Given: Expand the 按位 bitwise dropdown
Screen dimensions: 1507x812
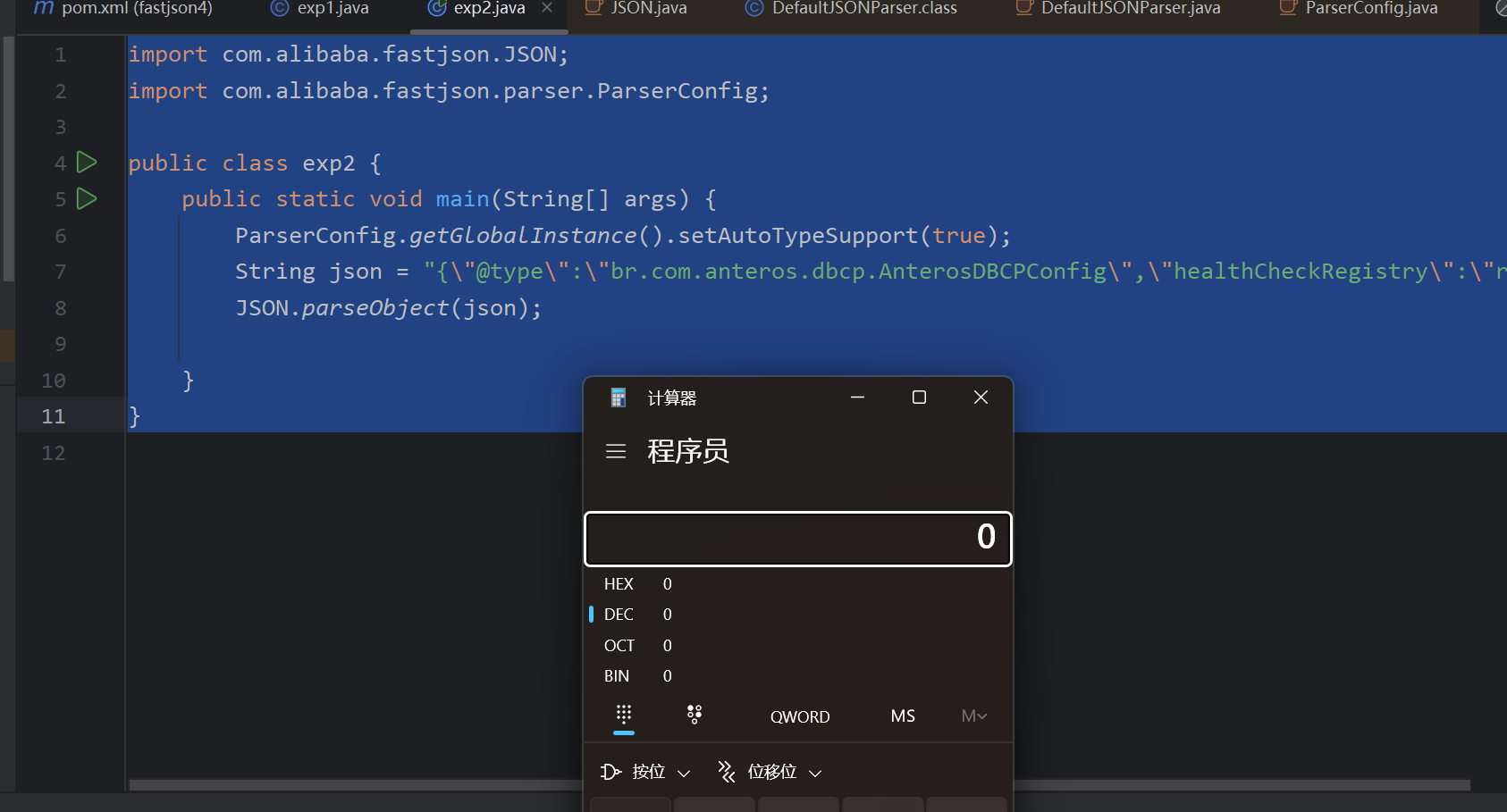Looking at the screenshot, I should [x=646, y=772].
